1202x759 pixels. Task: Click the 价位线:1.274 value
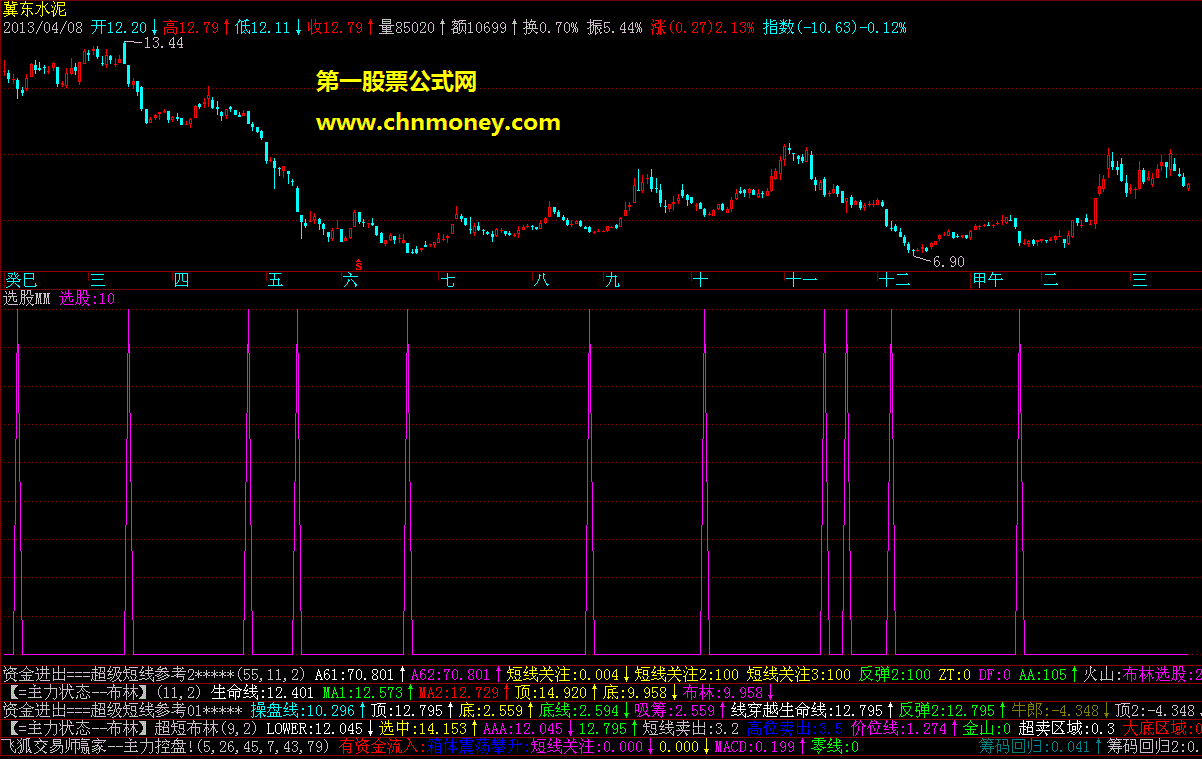898,728
